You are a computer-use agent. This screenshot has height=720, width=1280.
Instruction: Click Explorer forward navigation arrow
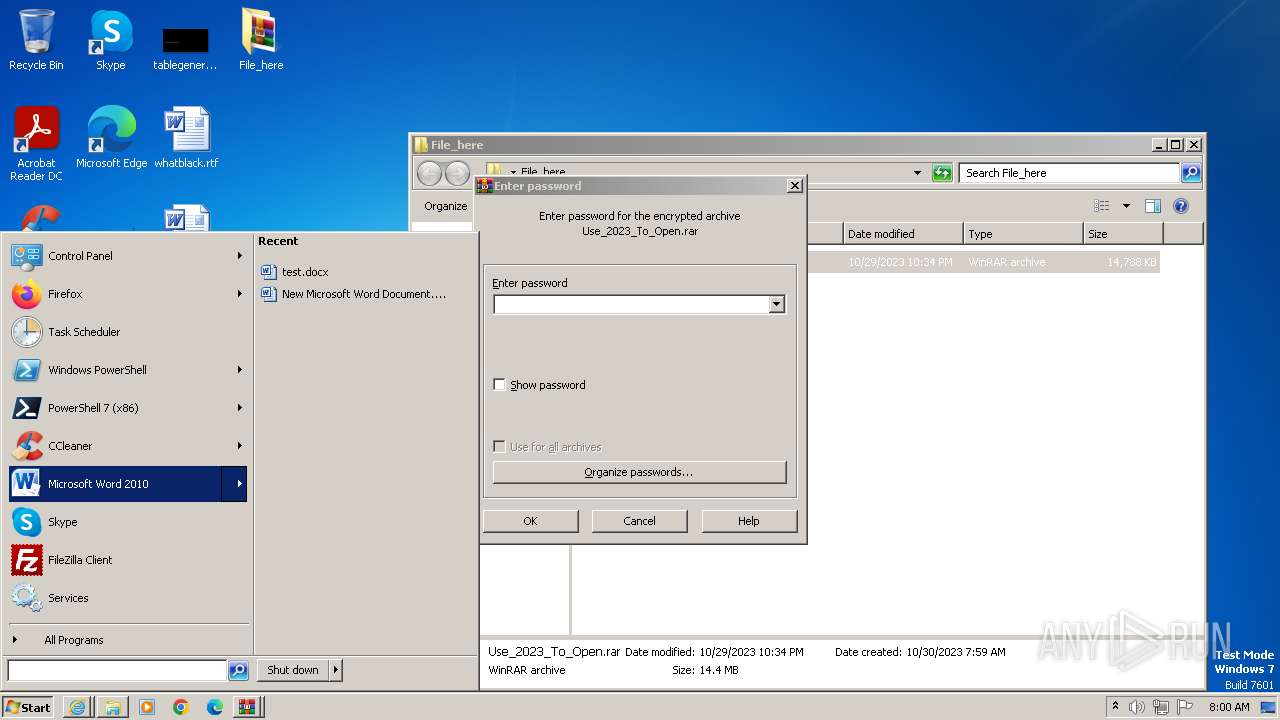pyautogui.click(x=457, y=173)
